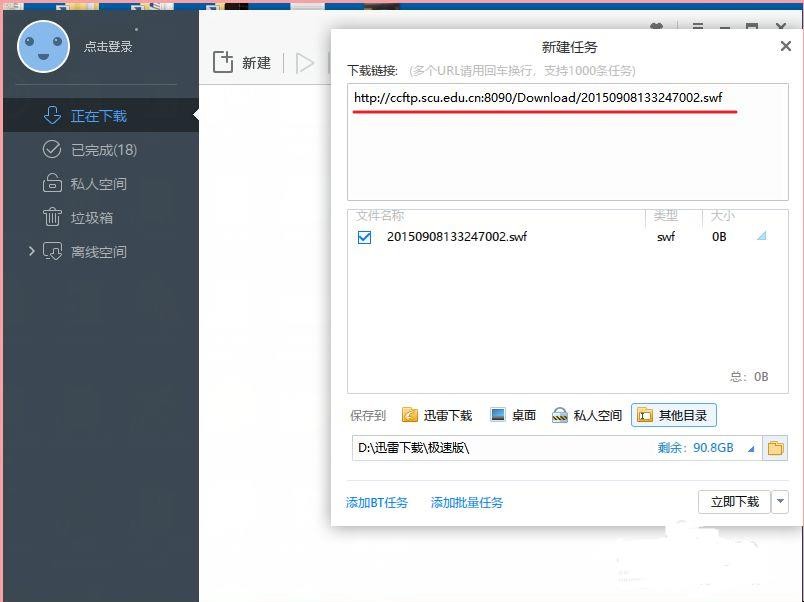Click the folder browse icon beside path

pos(775,448)
